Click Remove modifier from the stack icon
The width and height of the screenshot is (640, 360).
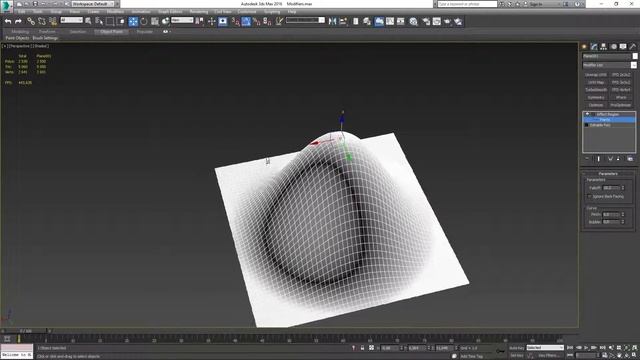pos(618,159)
